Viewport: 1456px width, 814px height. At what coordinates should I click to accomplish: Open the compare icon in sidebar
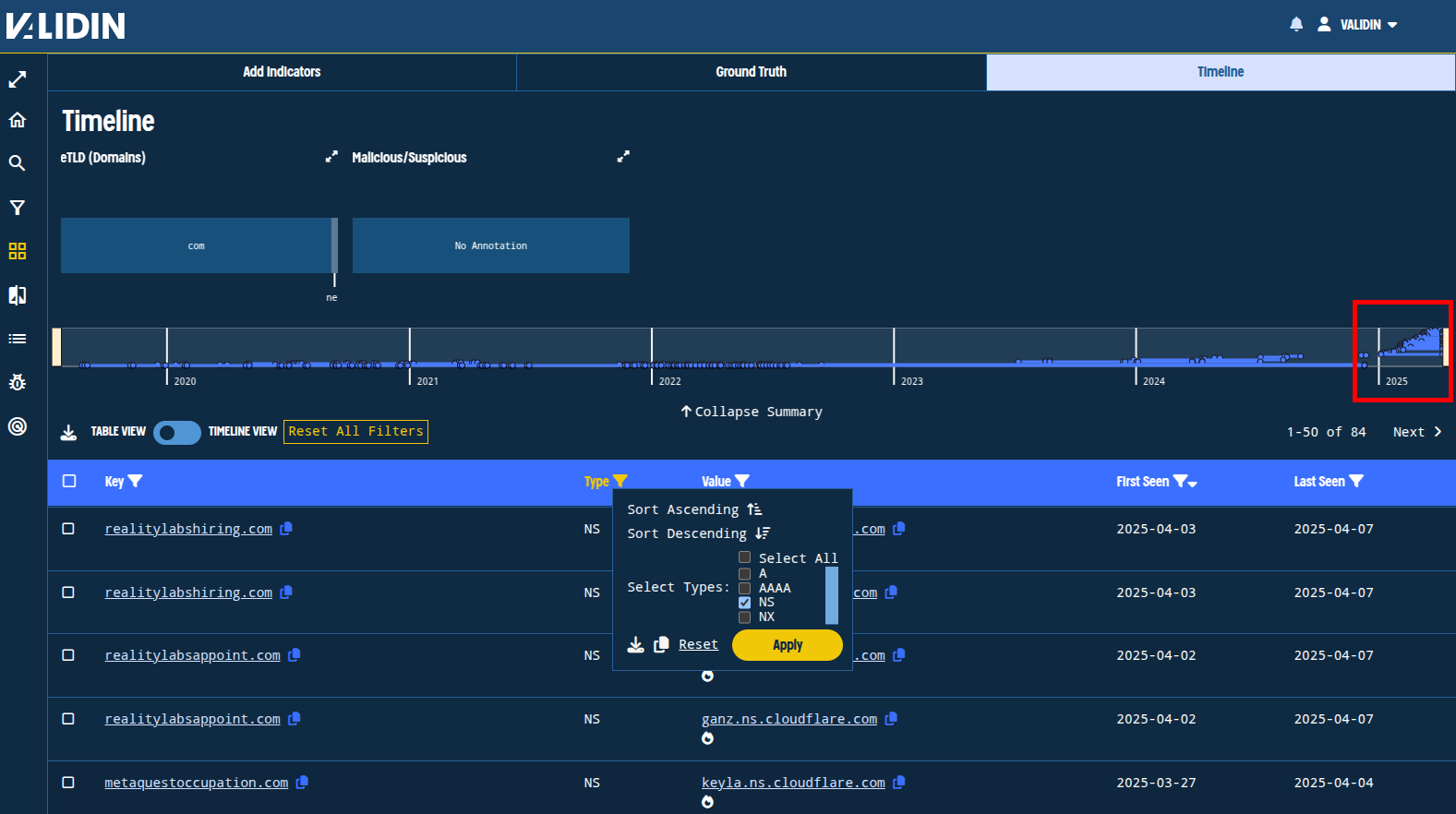tap(18, 295)
